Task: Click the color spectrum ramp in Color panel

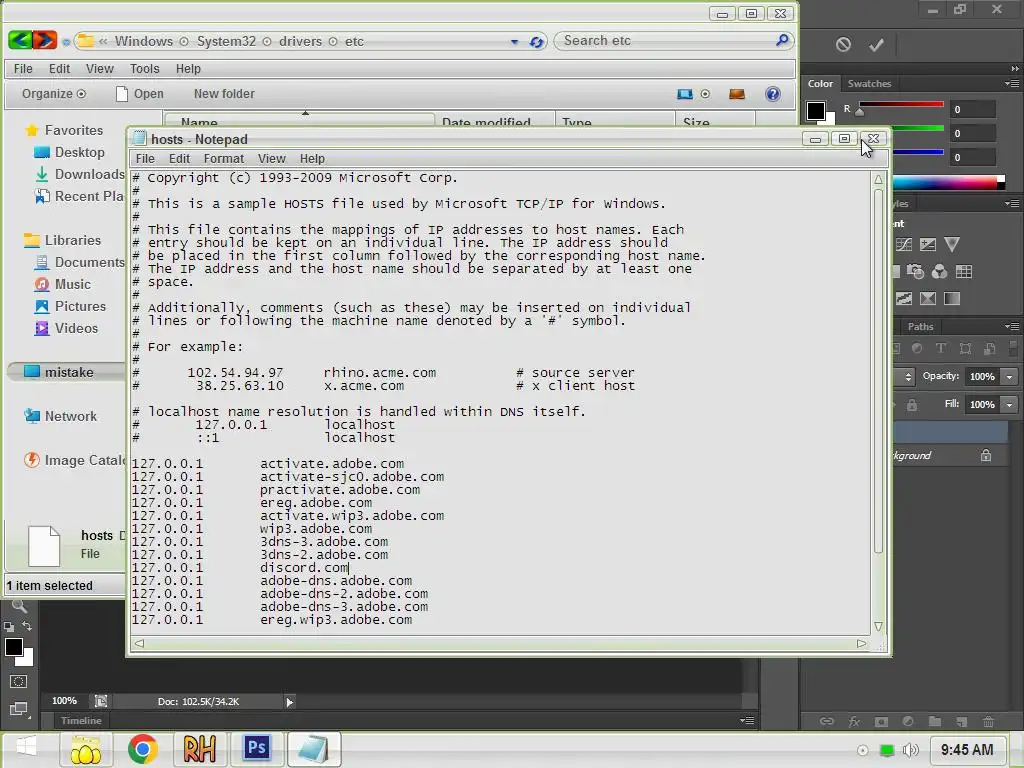Action: coord(949,183)
